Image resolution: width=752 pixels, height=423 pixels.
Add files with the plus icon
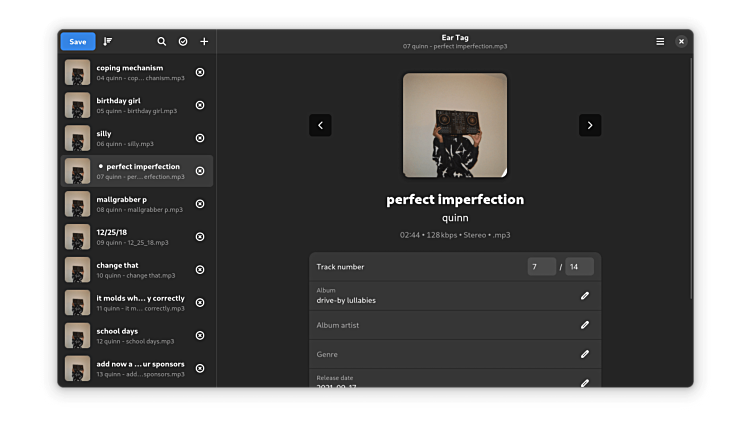point(204,41)
